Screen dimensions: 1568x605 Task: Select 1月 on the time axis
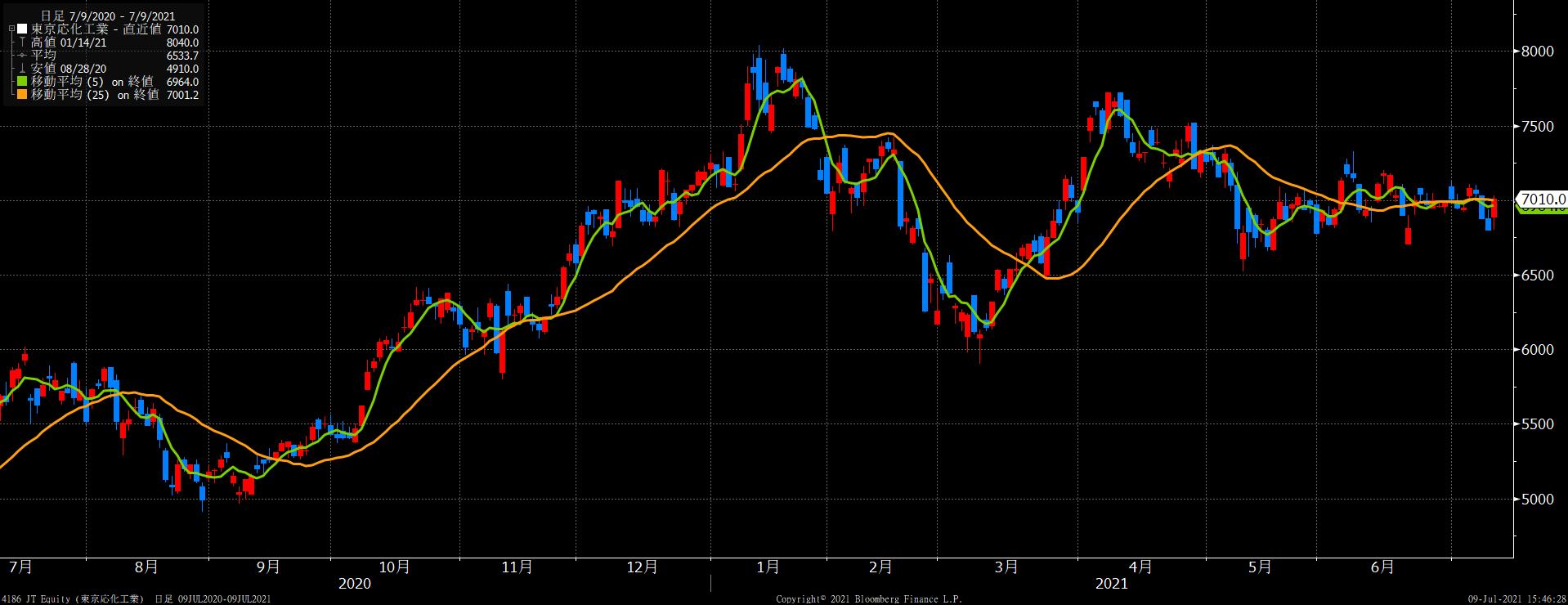767,567
